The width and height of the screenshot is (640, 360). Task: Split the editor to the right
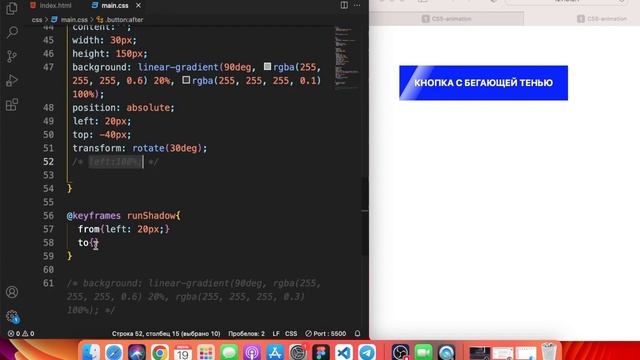[344, 5]
